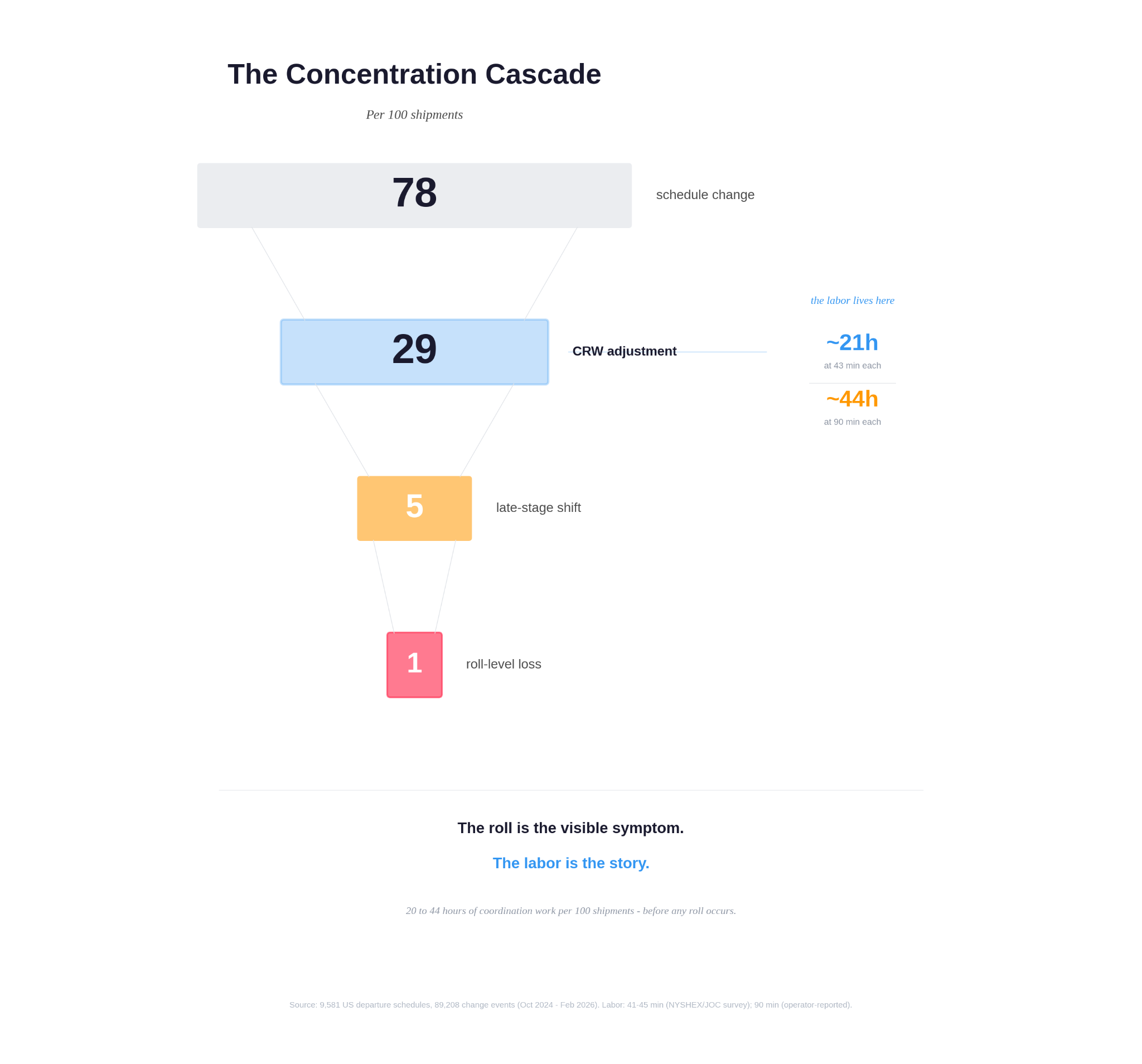Click the "the labor lives here" annotation
The width and height of the screenshot is (1142, 1064).
pos(852,301)
